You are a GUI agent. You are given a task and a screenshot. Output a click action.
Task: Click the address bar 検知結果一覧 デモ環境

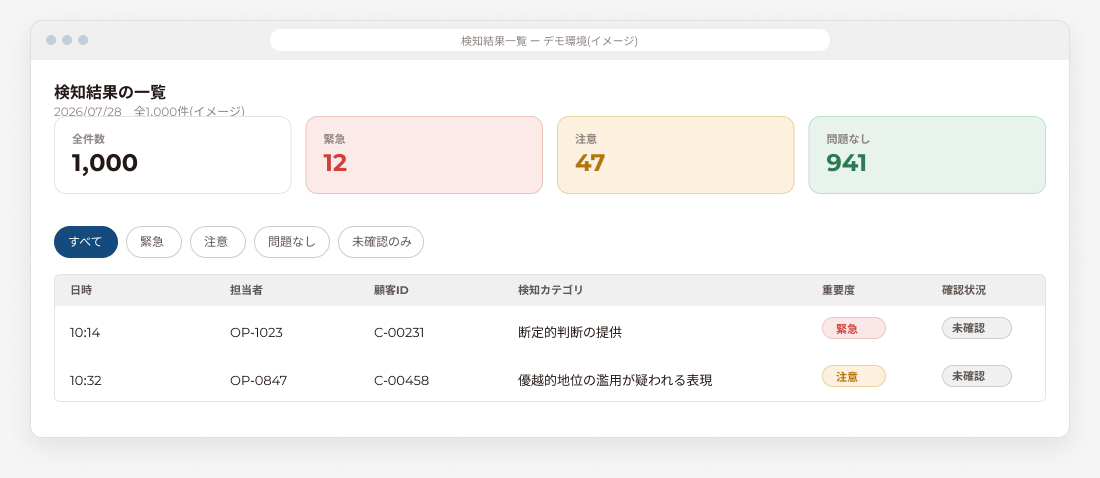[550, 41]
